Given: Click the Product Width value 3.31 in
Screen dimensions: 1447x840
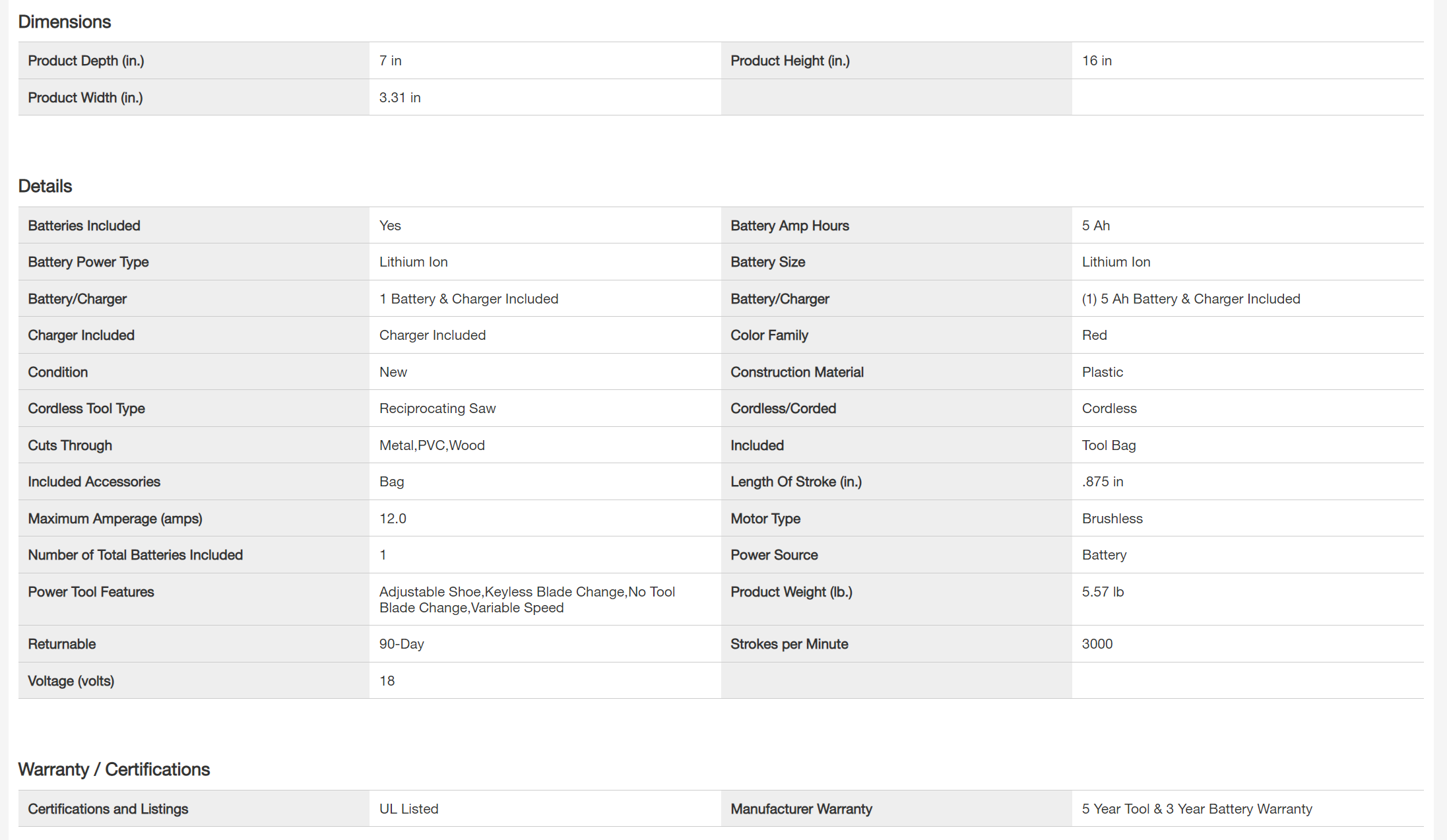Looking at the screenshot, I should [x=399, y=98].
